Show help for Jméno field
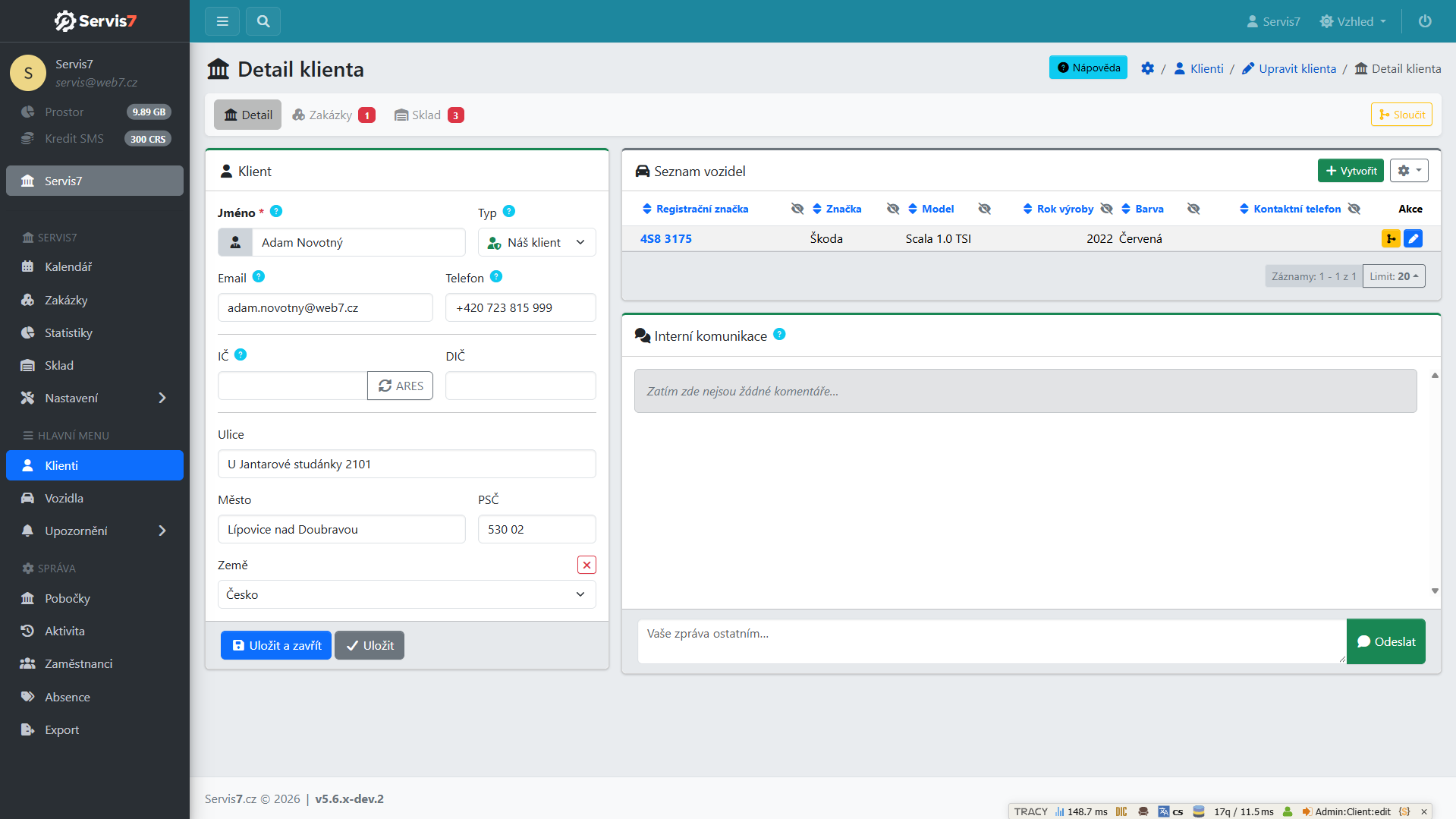The width and height of the screenshot is (1456, 819). point(276,212)
